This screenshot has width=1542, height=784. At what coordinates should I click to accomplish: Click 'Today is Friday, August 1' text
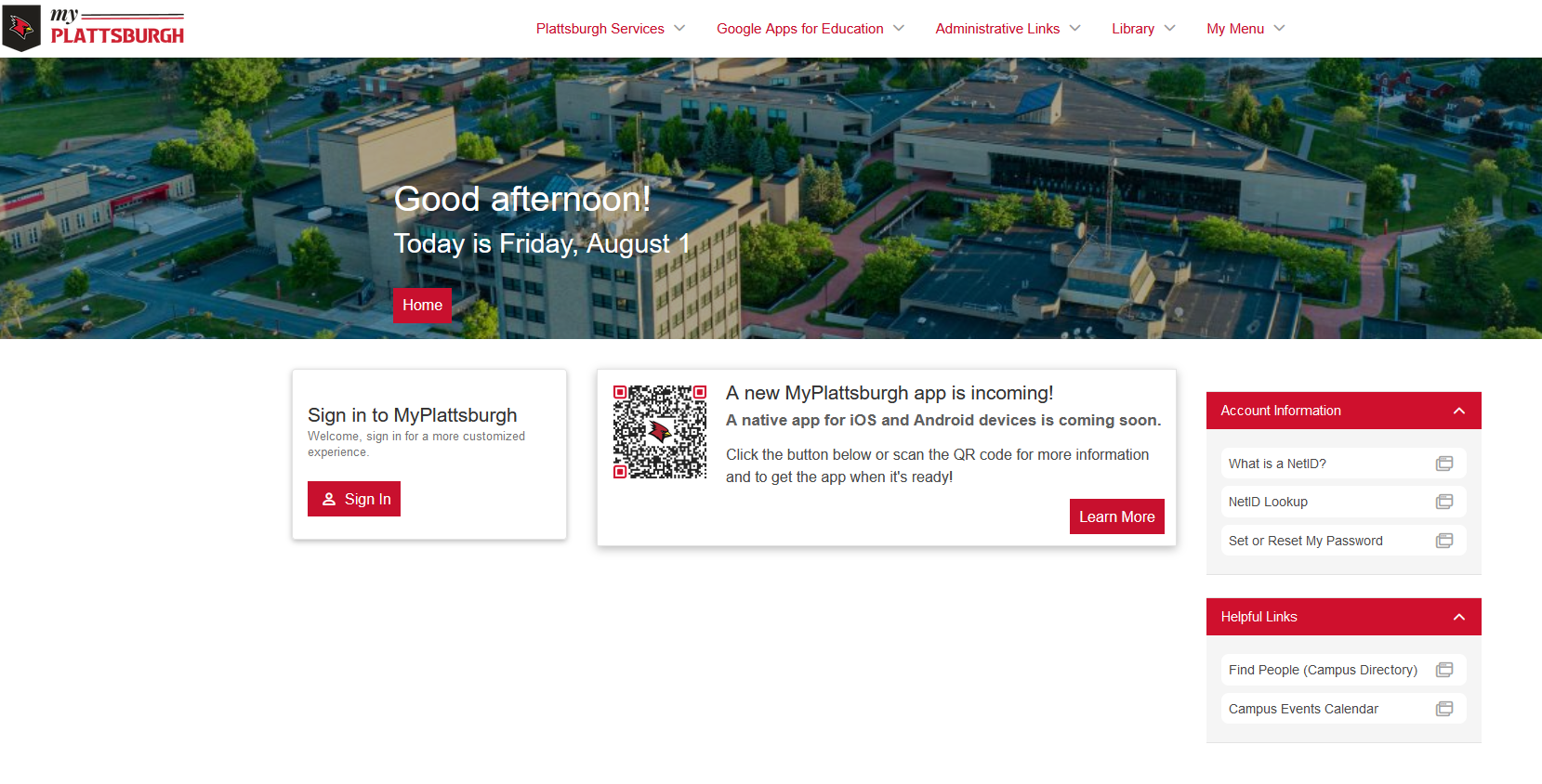[542, 243]
